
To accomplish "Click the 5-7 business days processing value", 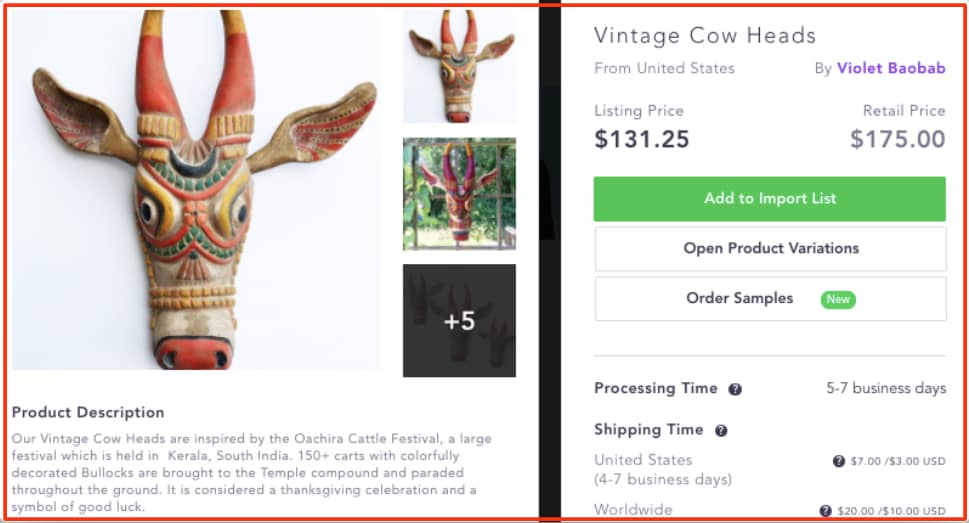I will (x=885, y=388).
